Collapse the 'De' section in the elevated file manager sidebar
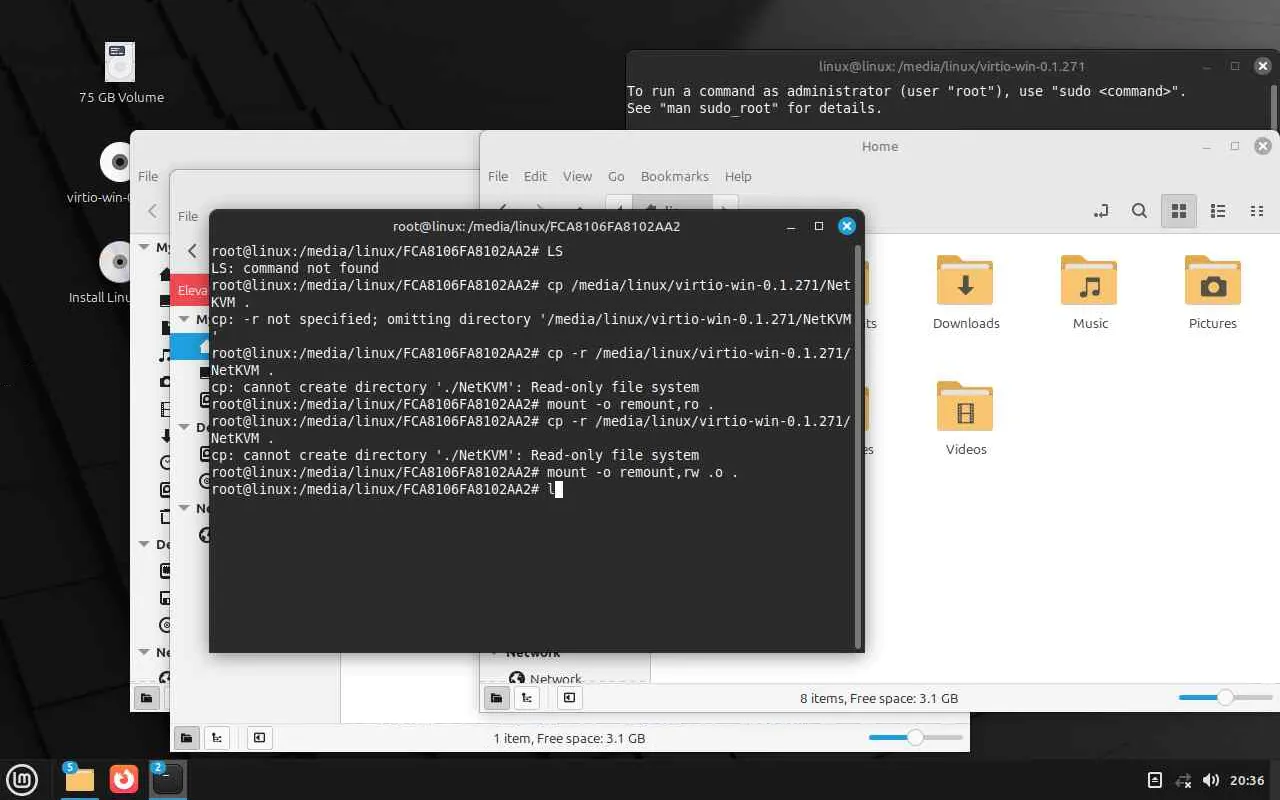 (184, 427)
